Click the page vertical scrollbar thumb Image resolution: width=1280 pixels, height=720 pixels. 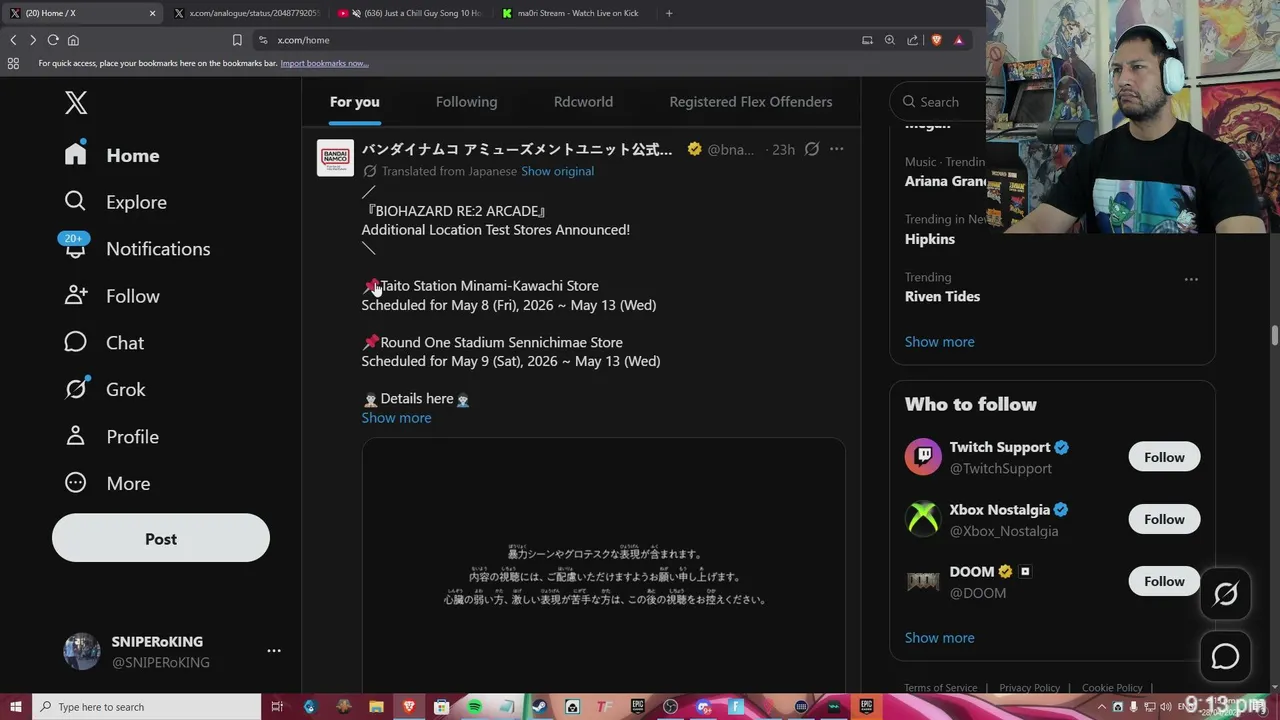(1274, 335)
